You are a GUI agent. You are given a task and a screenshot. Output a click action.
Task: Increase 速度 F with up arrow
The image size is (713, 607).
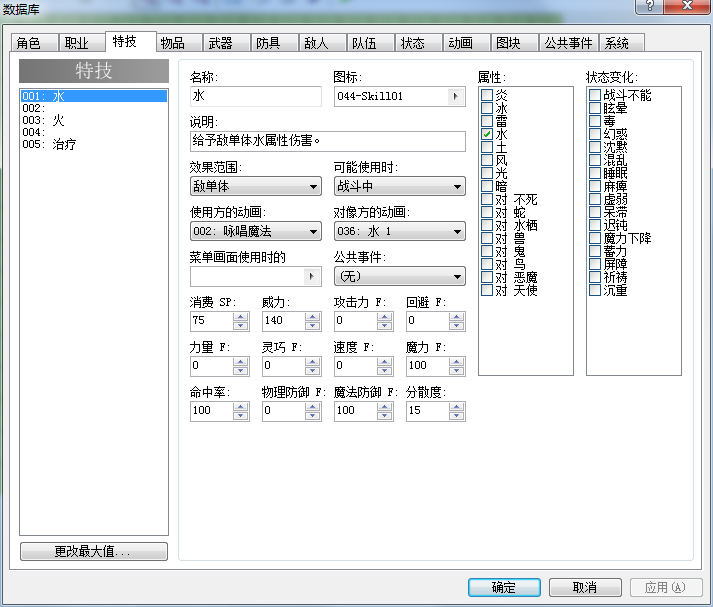click(x=385, y=362)
